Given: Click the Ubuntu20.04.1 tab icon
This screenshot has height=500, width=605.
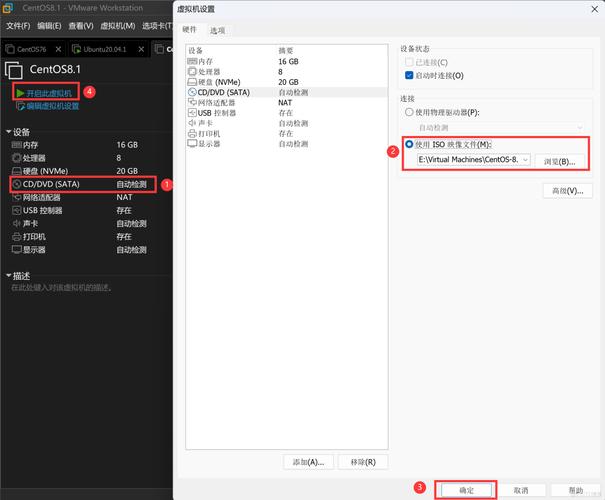Looking at the screenshot, I should 76,49.
